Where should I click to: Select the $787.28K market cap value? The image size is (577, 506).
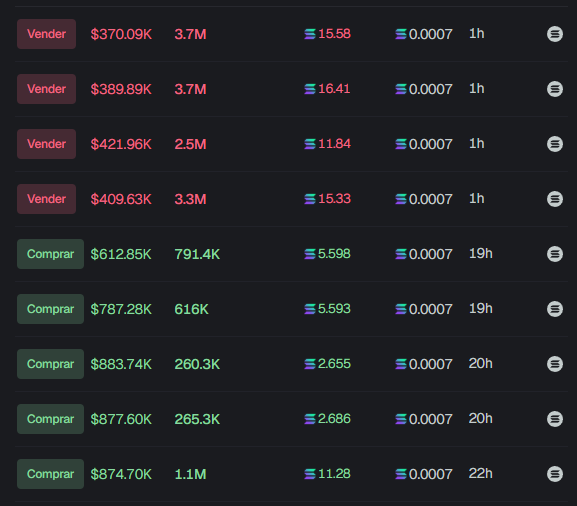point(121,309)
